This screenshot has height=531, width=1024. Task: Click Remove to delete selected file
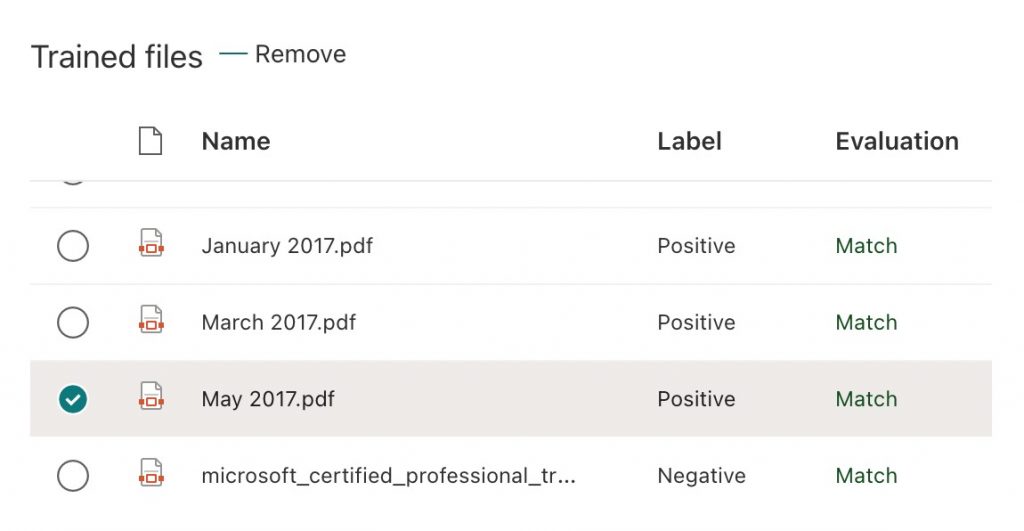click(300, 54)
